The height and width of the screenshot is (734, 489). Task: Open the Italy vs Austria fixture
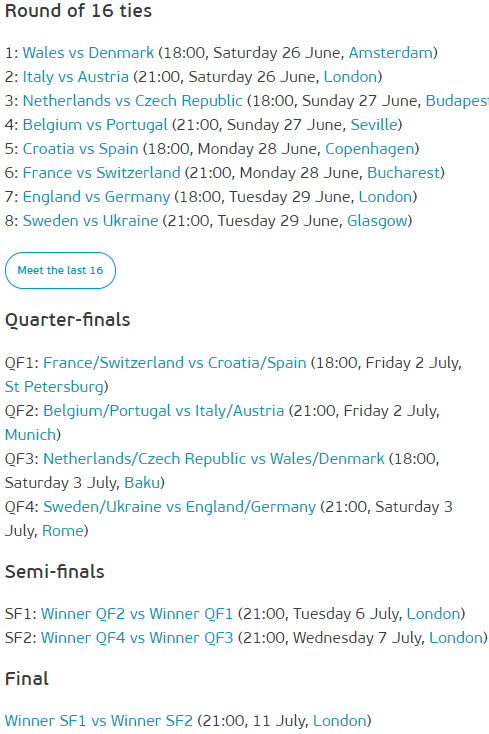75,76
